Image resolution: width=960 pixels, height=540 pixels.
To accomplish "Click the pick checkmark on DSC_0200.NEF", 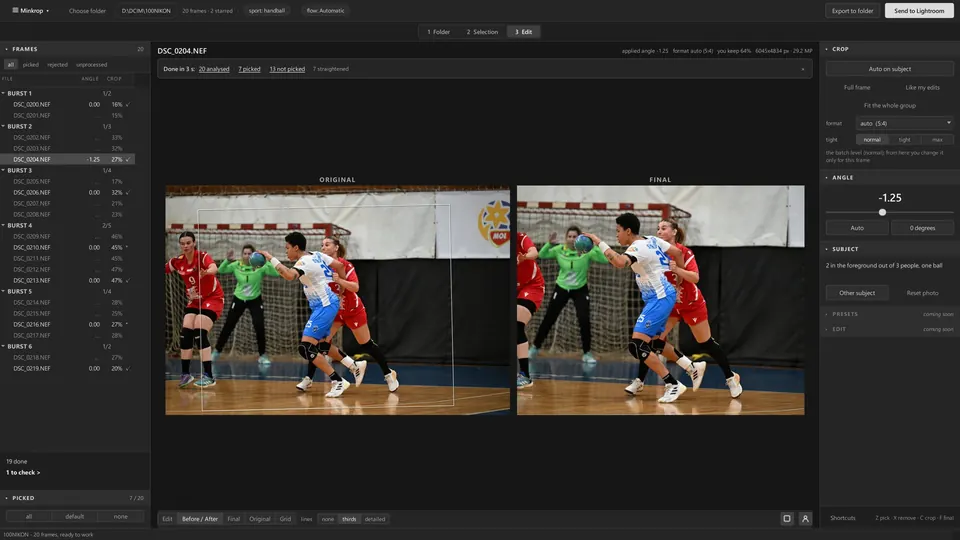I will point(128,105).
